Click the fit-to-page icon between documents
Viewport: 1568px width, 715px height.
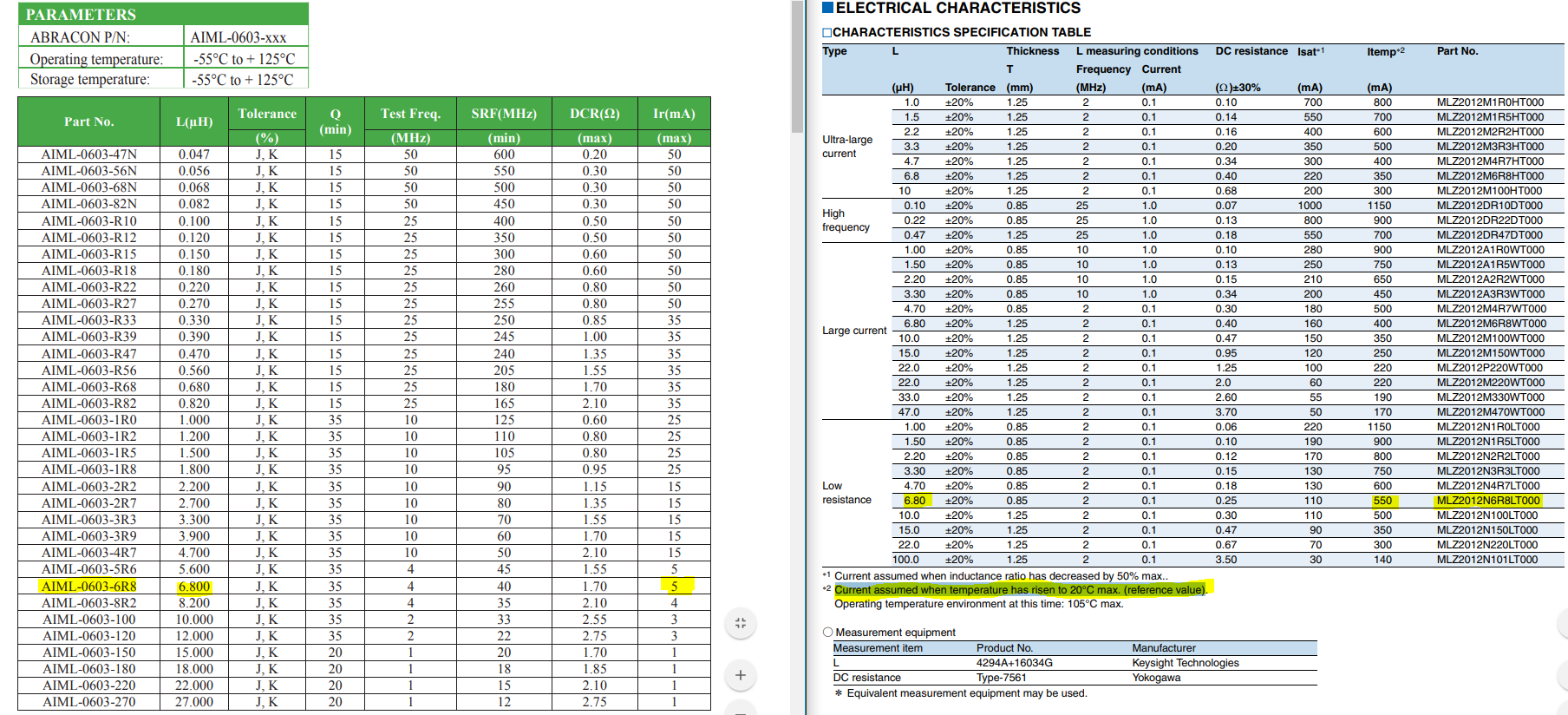coord(741,623)
